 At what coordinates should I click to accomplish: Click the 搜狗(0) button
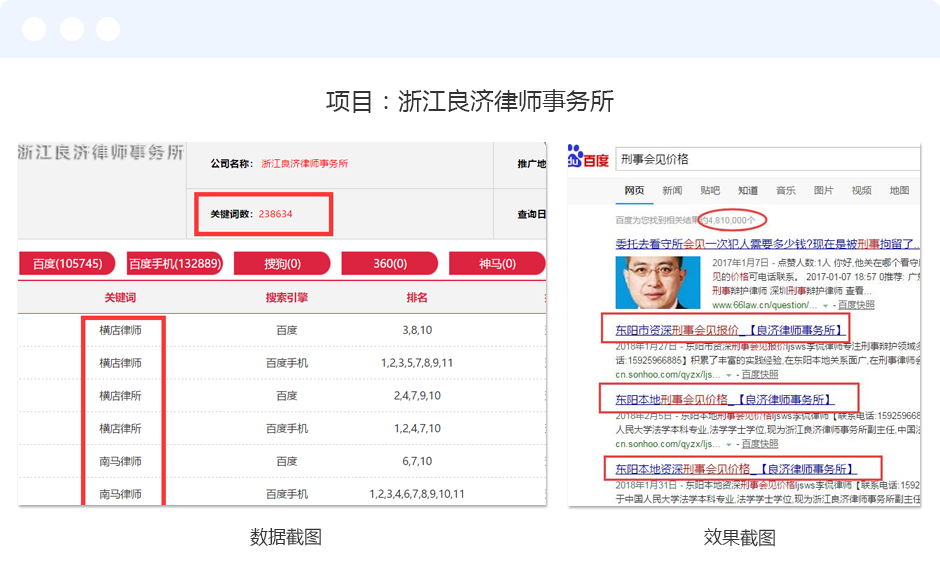(x=282, y=264)
